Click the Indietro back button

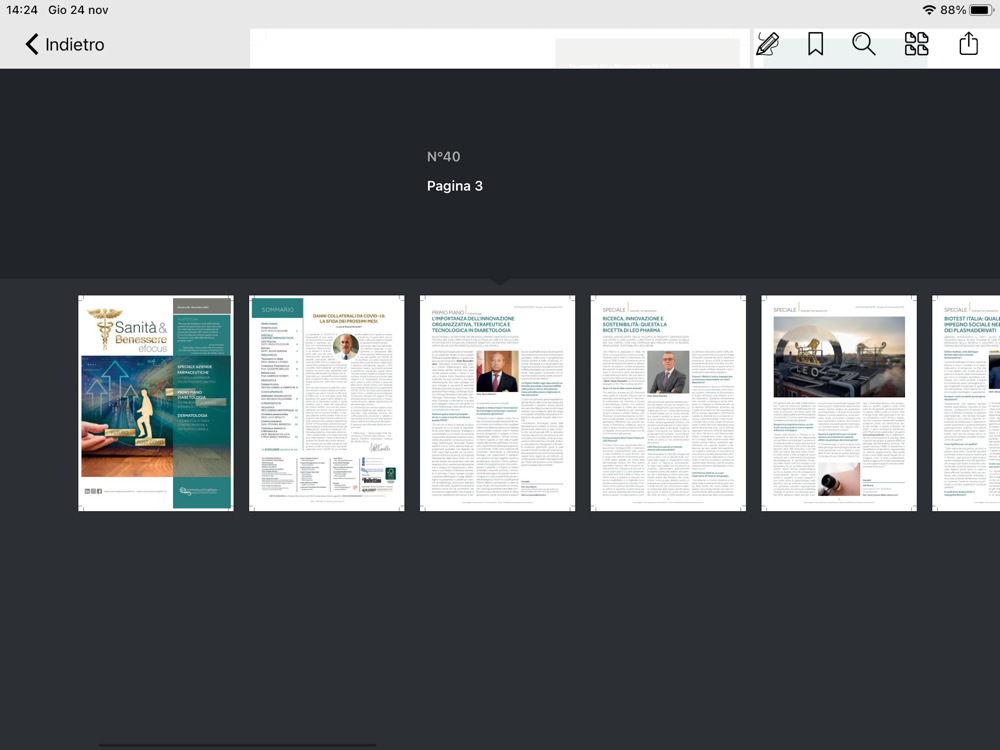pos(65,44)
